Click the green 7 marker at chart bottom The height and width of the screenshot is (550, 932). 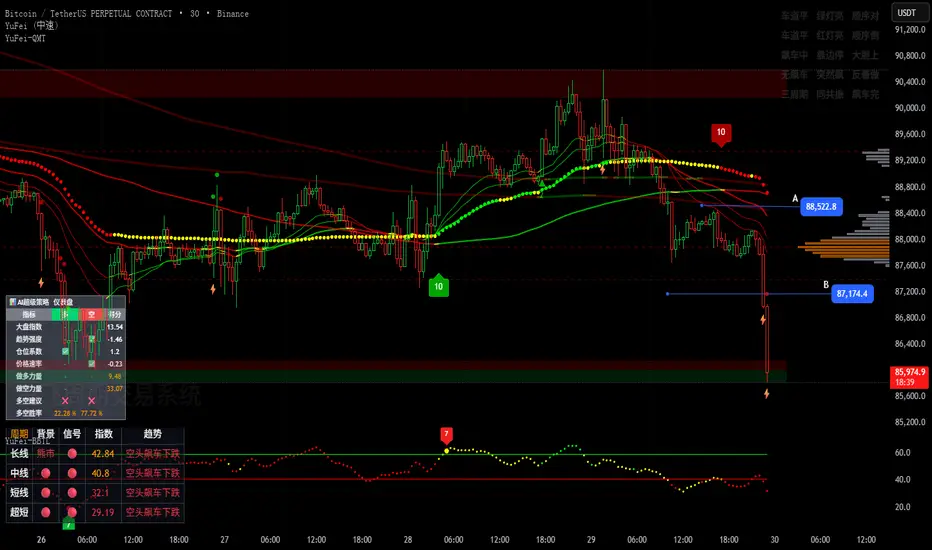click(x=69, y=524)
